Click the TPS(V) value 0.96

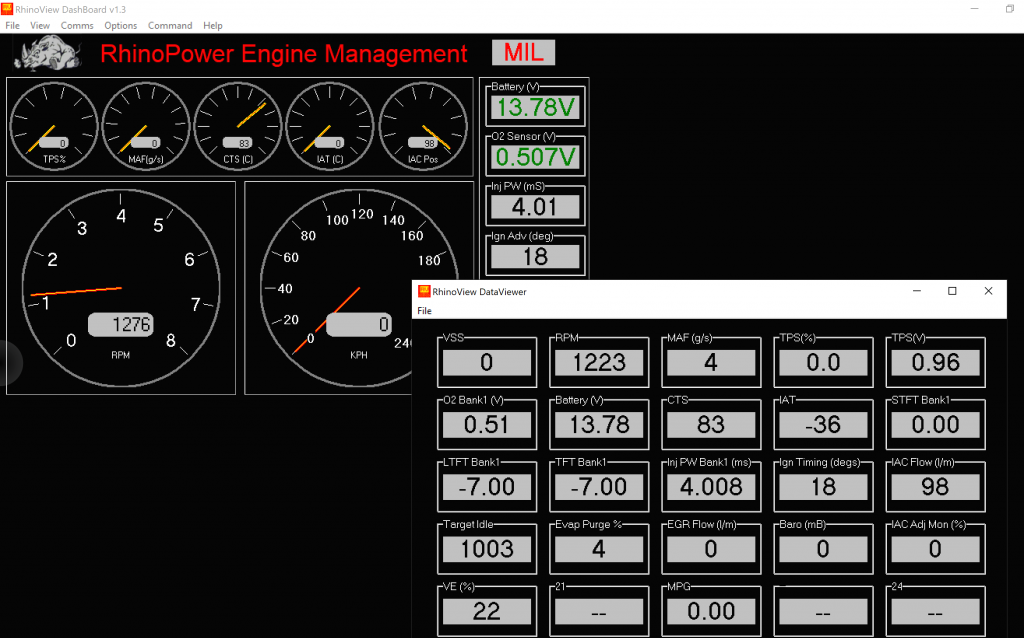pyautogui.click(x=935, y=362)
